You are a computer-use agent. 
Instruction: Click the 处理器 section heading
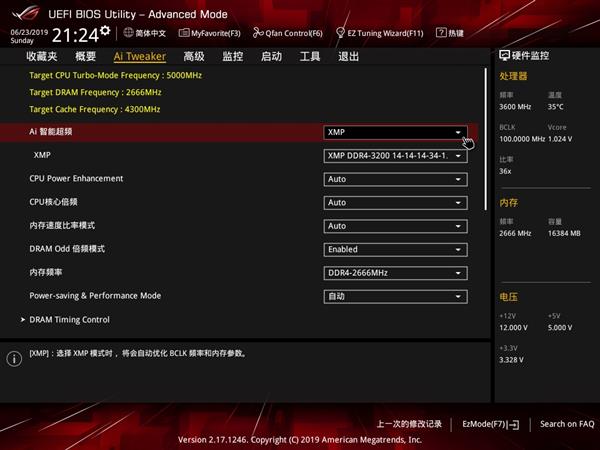[513, 76]
